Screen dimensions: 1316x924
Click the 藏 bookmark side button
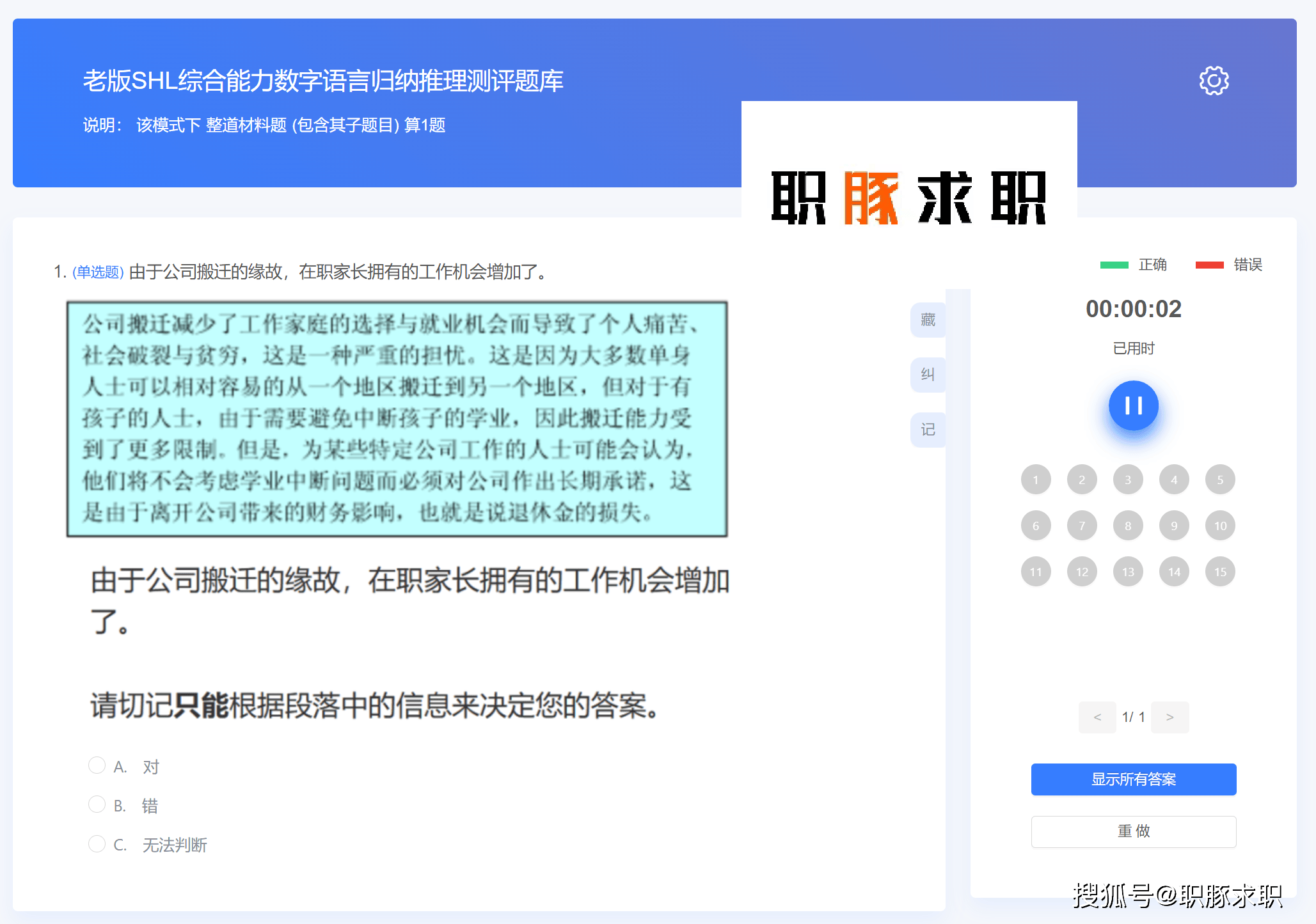pyautogui.click(x=928, y=320)
